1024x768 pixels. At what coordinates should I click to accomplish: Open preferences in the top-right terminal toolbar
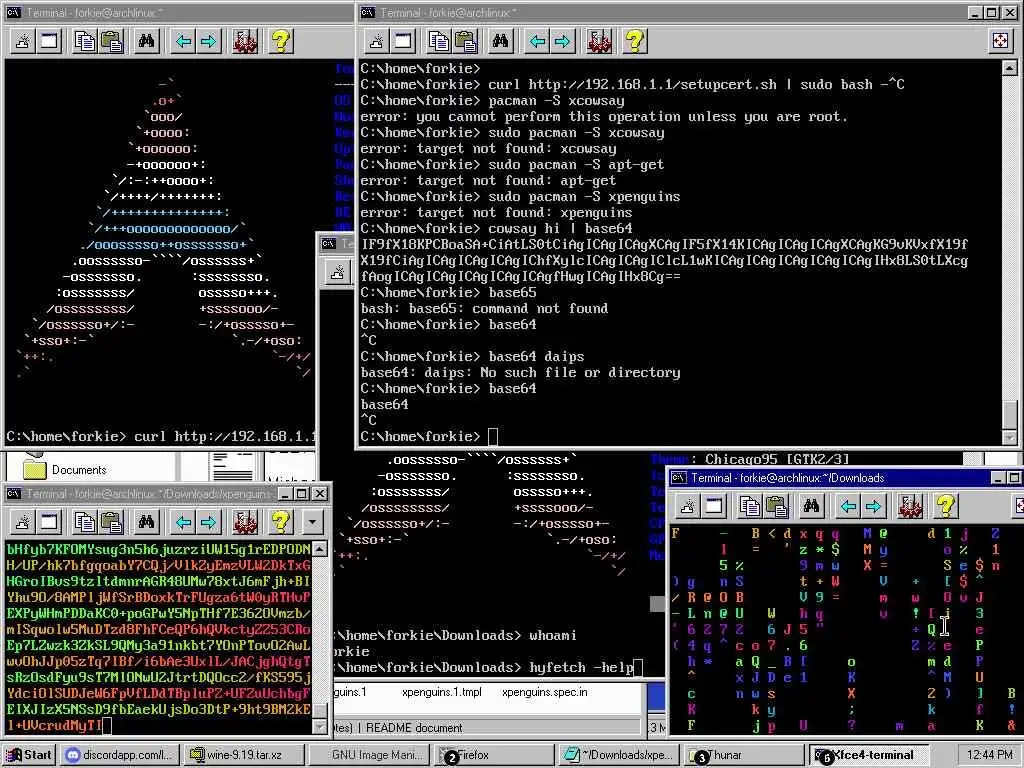click(x=600, y=42)
